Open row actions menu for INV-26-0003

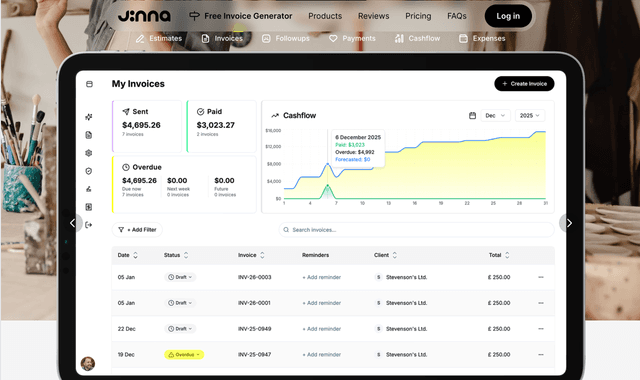(541, 277)
